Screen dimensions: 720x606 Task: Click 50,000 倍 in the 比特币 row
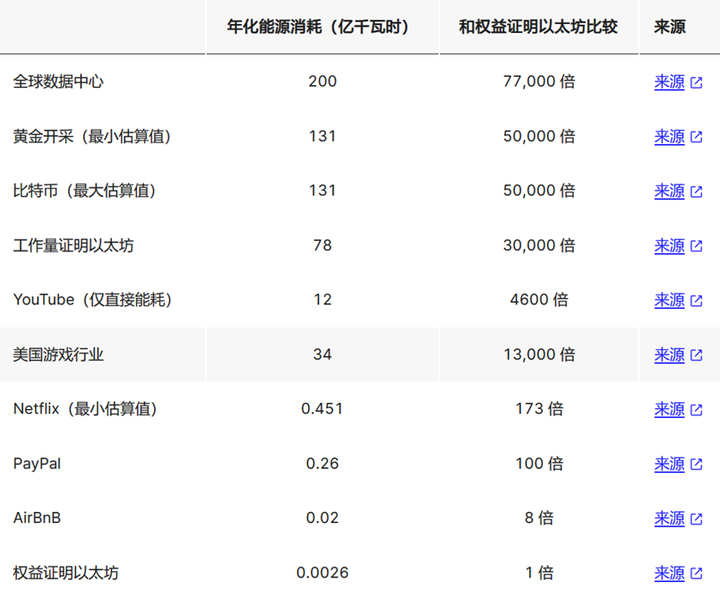[x=539, y=191]
